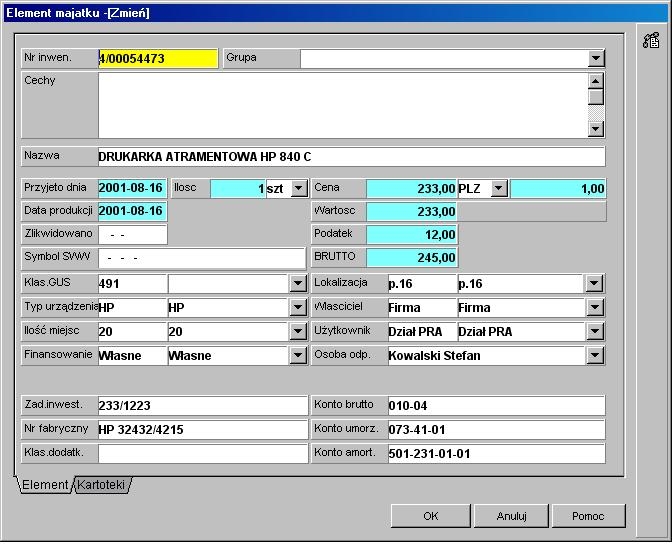This screenshot has height=547, width=672.
Task: Open the Lokalizacja dropdown arrow
Action: 594,283
